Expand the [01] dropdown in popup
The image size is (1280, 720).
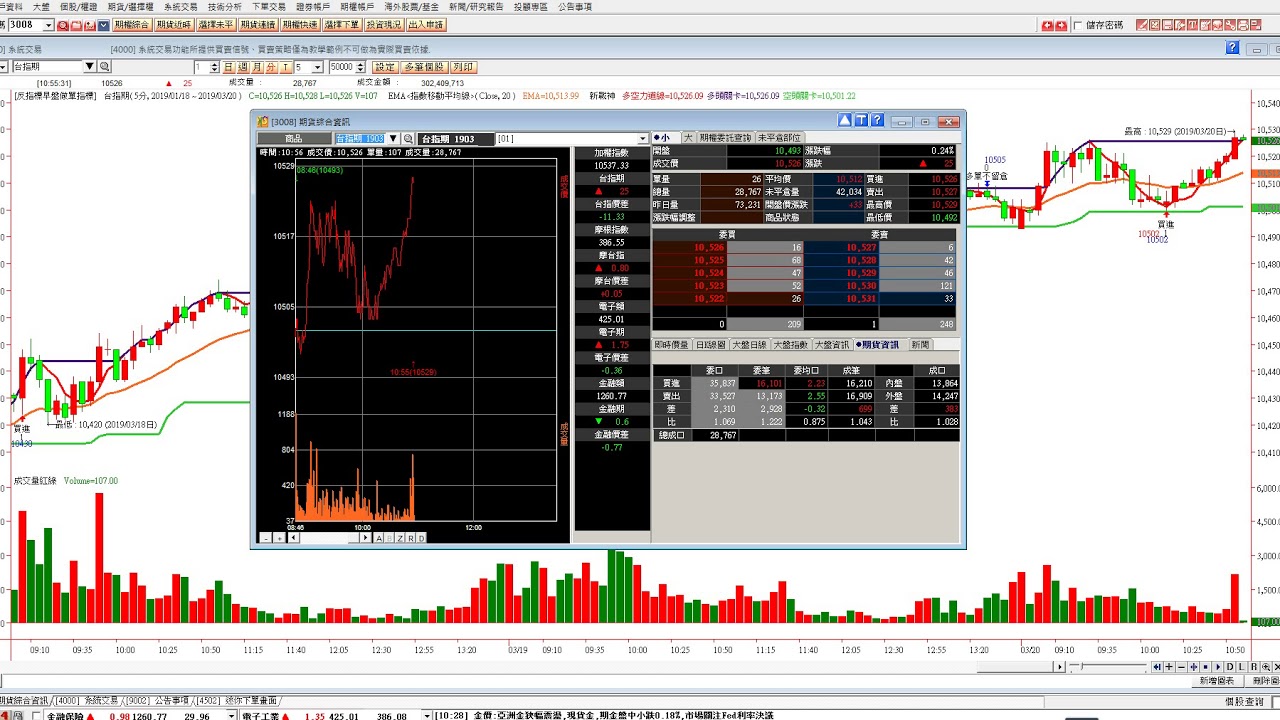643,139
